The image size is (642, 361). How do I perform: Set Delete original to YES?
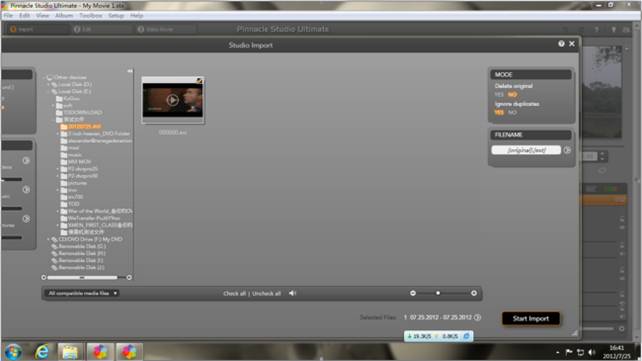point(499,95)
